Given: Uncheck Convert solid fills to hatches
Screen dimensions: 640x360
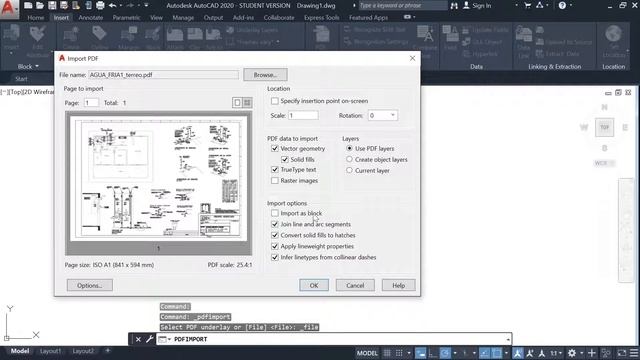Looking at the screenshot, I should [275, 235].
